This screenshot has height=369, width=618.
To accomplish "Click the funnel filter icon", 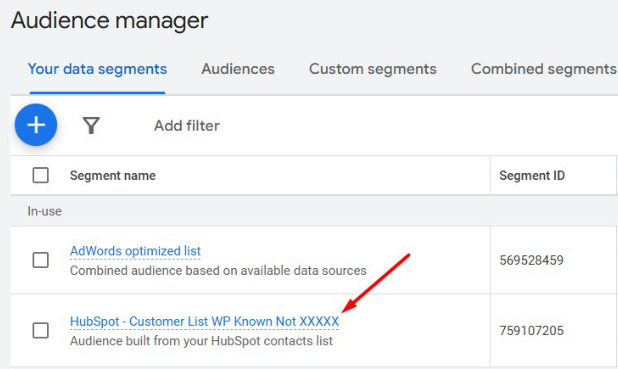I will (91, 125).
